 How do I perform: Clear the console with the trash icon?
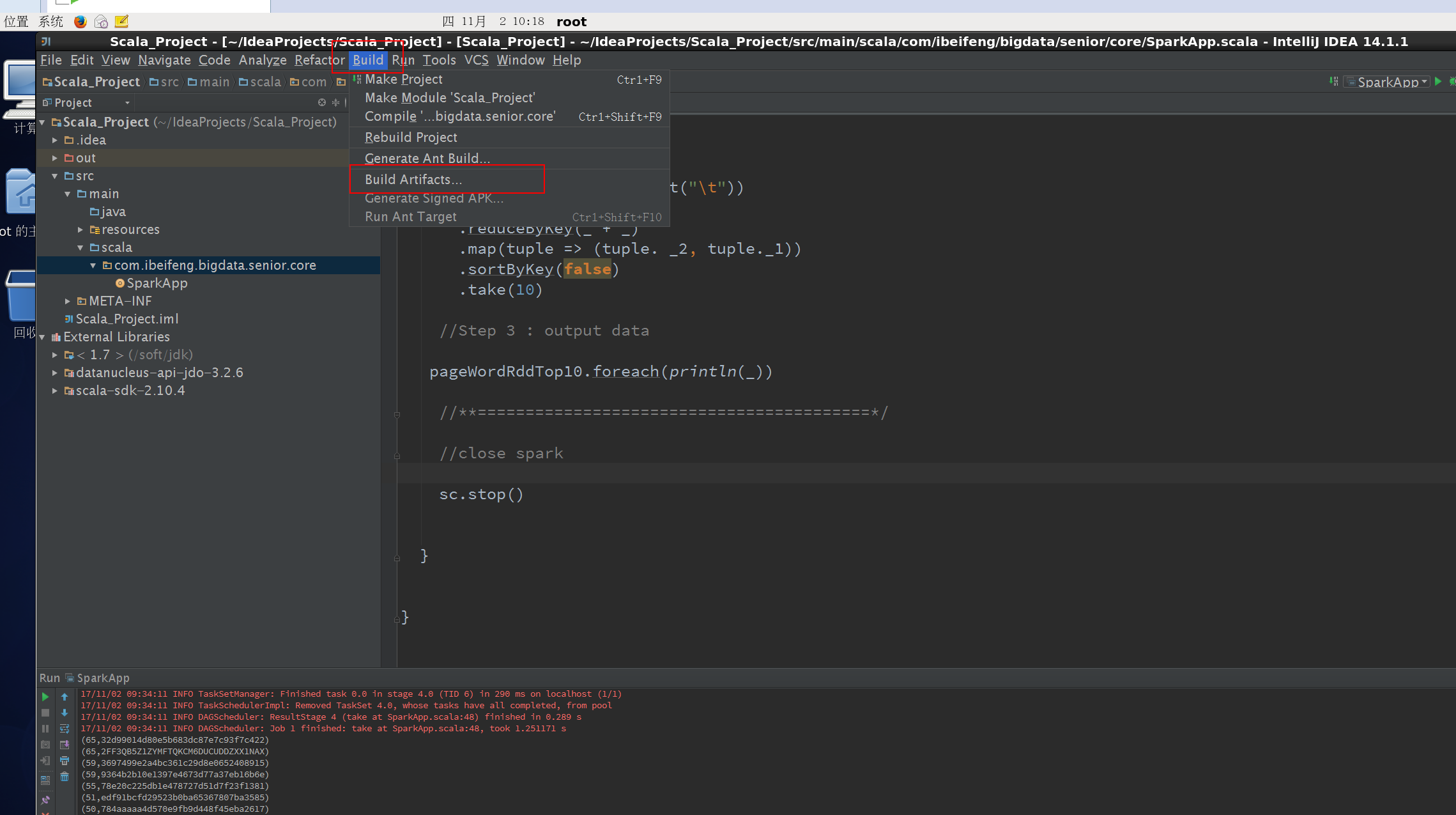pyautogui.click(x=65, y=777)
